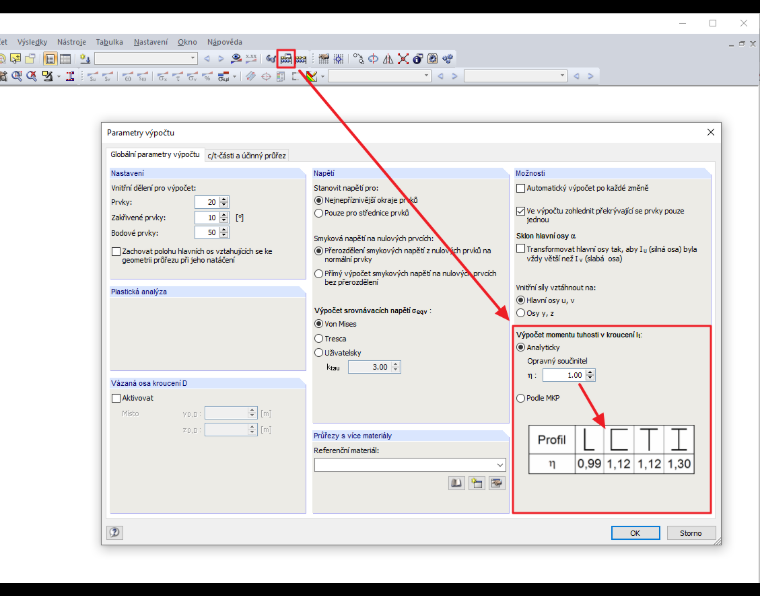Click the red X delete icon
The height and width of the screenshot is (596, 760).
(403, 59)
